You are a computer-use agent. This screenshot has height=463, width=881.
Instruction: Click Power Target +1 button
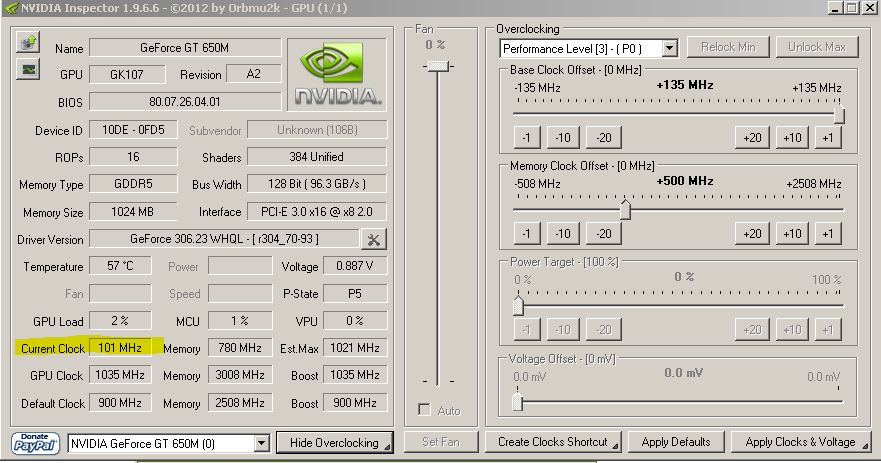(828, 330)
